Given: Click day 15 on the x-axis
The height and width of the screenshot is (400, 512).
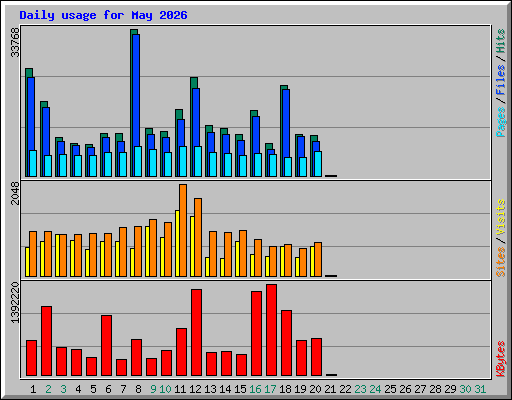Looking at the screenshot, I should click(x=240, y=389).
